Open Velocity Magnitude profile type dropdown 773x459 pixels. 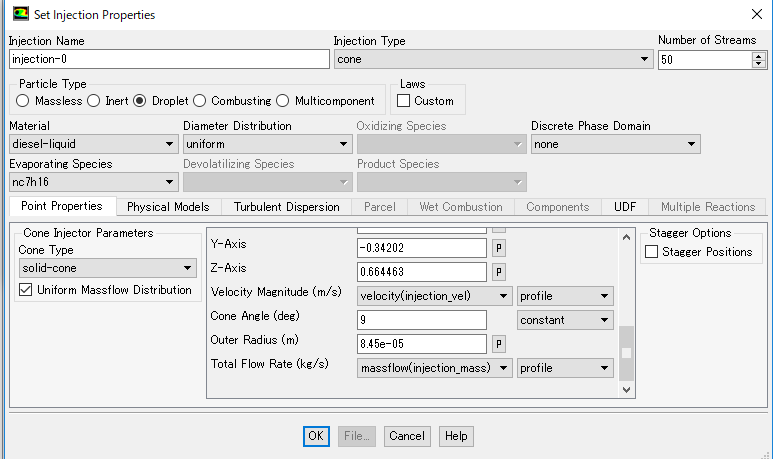coord(565,296)
